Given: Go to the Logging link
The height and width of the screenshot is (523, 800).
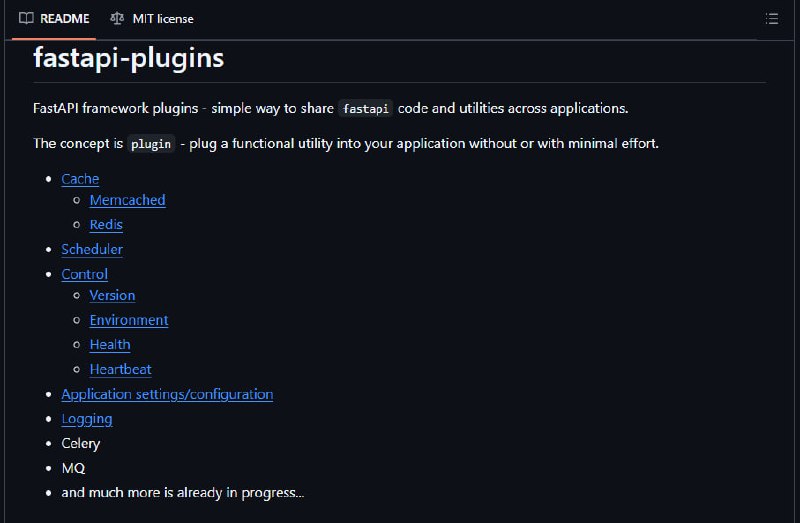Looking at the screenshot, I should 87,419.
